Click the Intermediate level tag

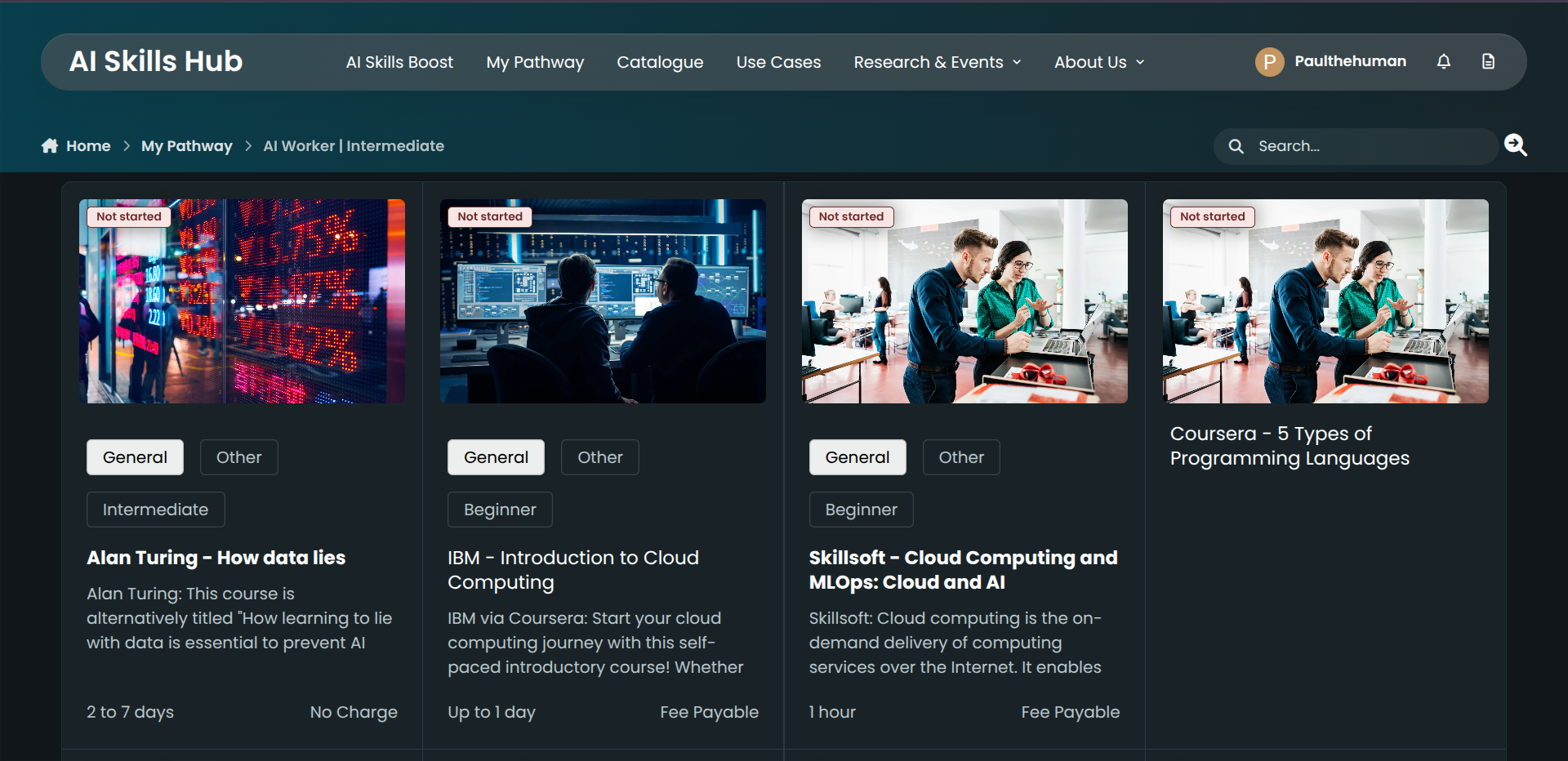click(x=155, y=510)
